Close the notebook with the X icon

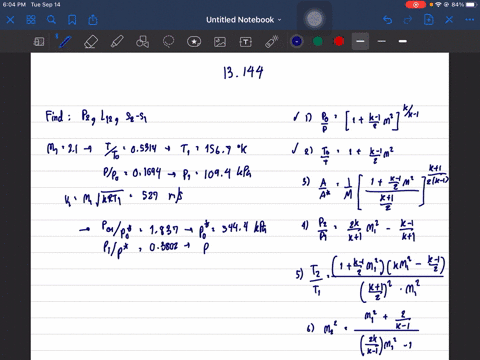(10, 20)
